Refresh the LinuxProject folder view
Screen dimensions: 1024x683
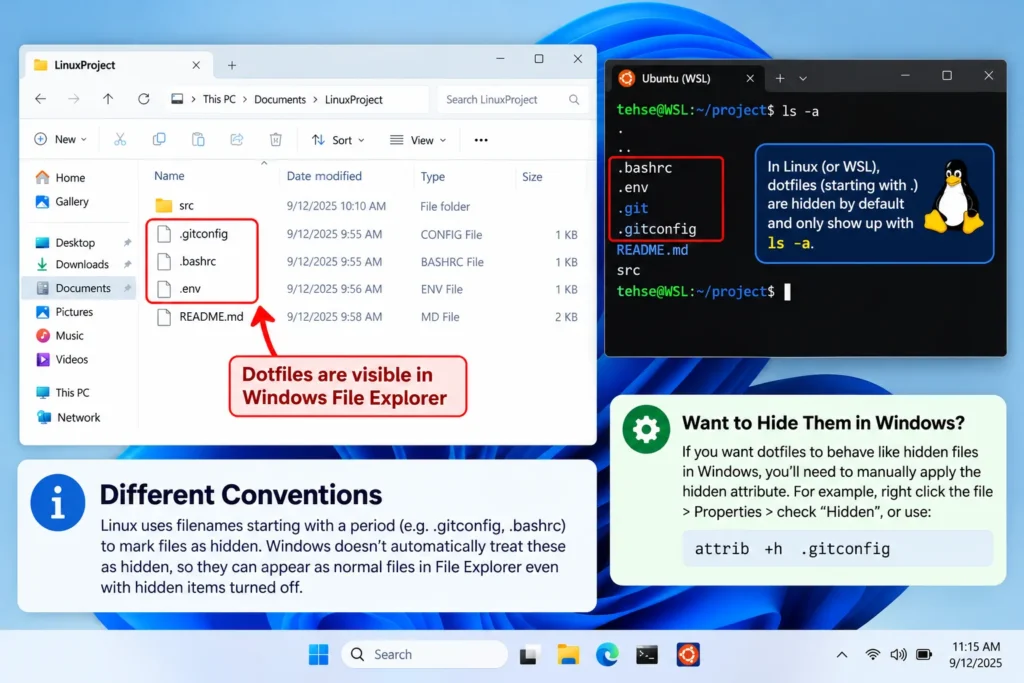(144, 99)
